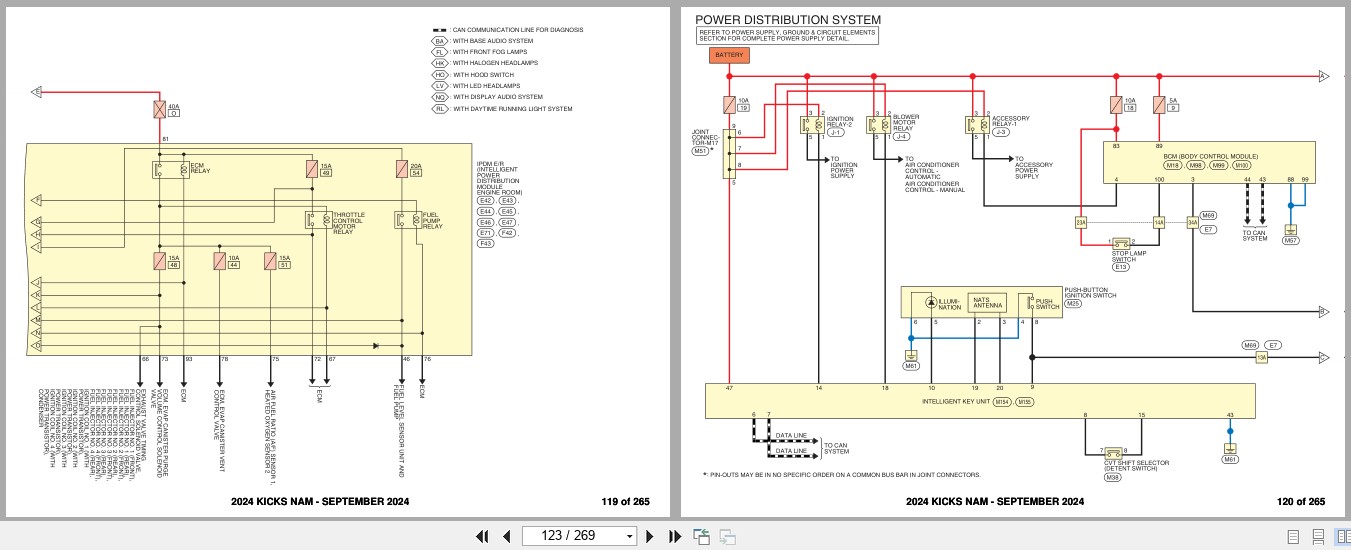Go to the first page
Screen dimensions: 1351x550
tap(482, 536)
